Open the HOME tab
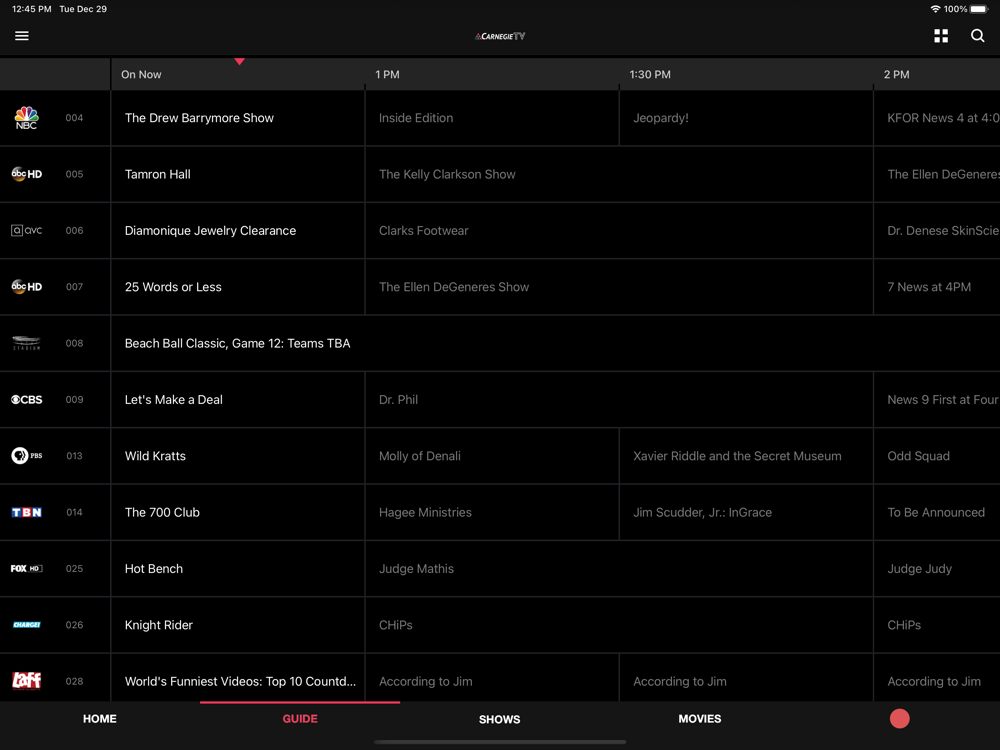Screen dimensions: 1000x750 [99, 719]
